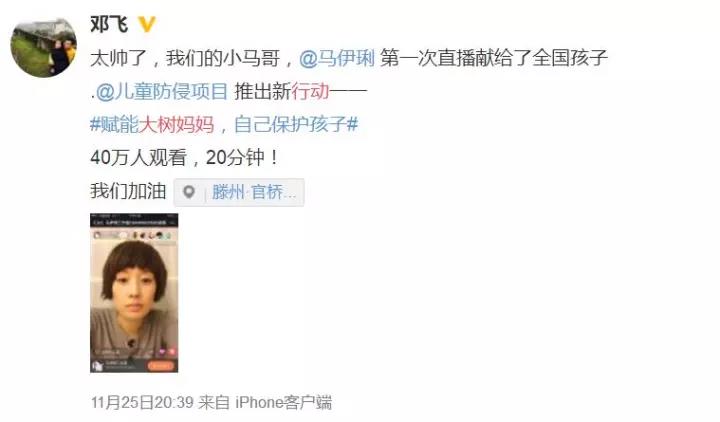Click the text line 40万人观看,20分钟!

[184, 158]
